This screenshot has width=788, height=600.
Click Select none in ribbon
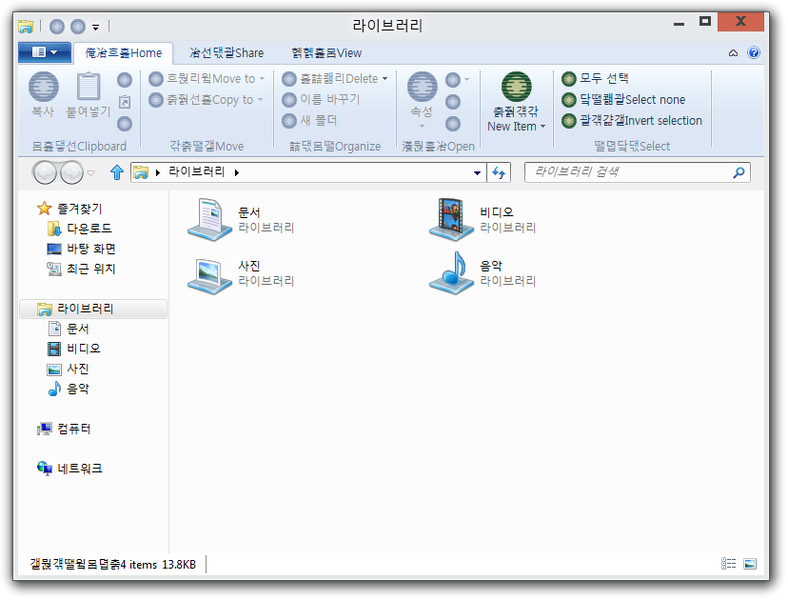(623, 99)
